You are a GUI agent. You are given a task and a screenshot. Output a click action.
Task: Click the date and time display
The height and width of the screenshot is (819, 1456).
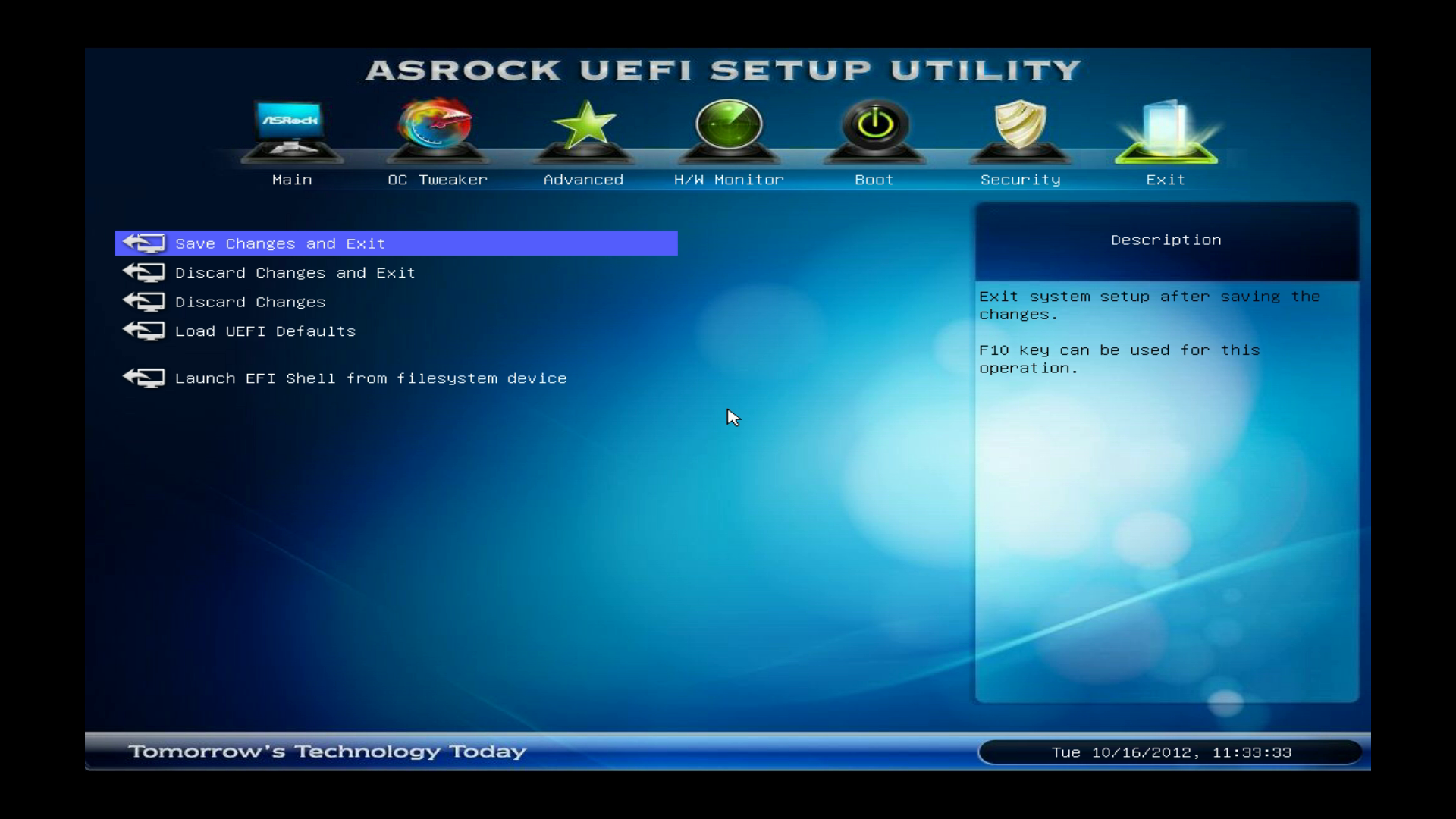coord(1170,752)
